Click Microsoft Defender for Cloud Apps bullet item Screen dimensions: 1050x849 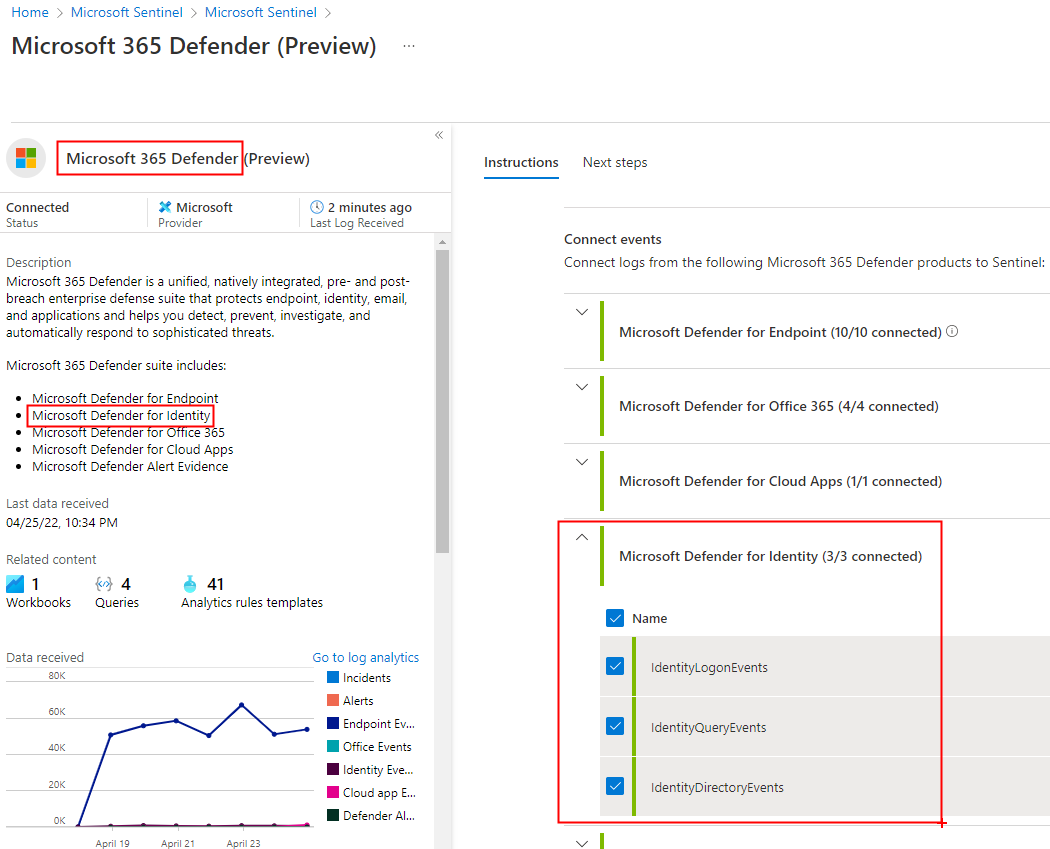coord(133,449)
